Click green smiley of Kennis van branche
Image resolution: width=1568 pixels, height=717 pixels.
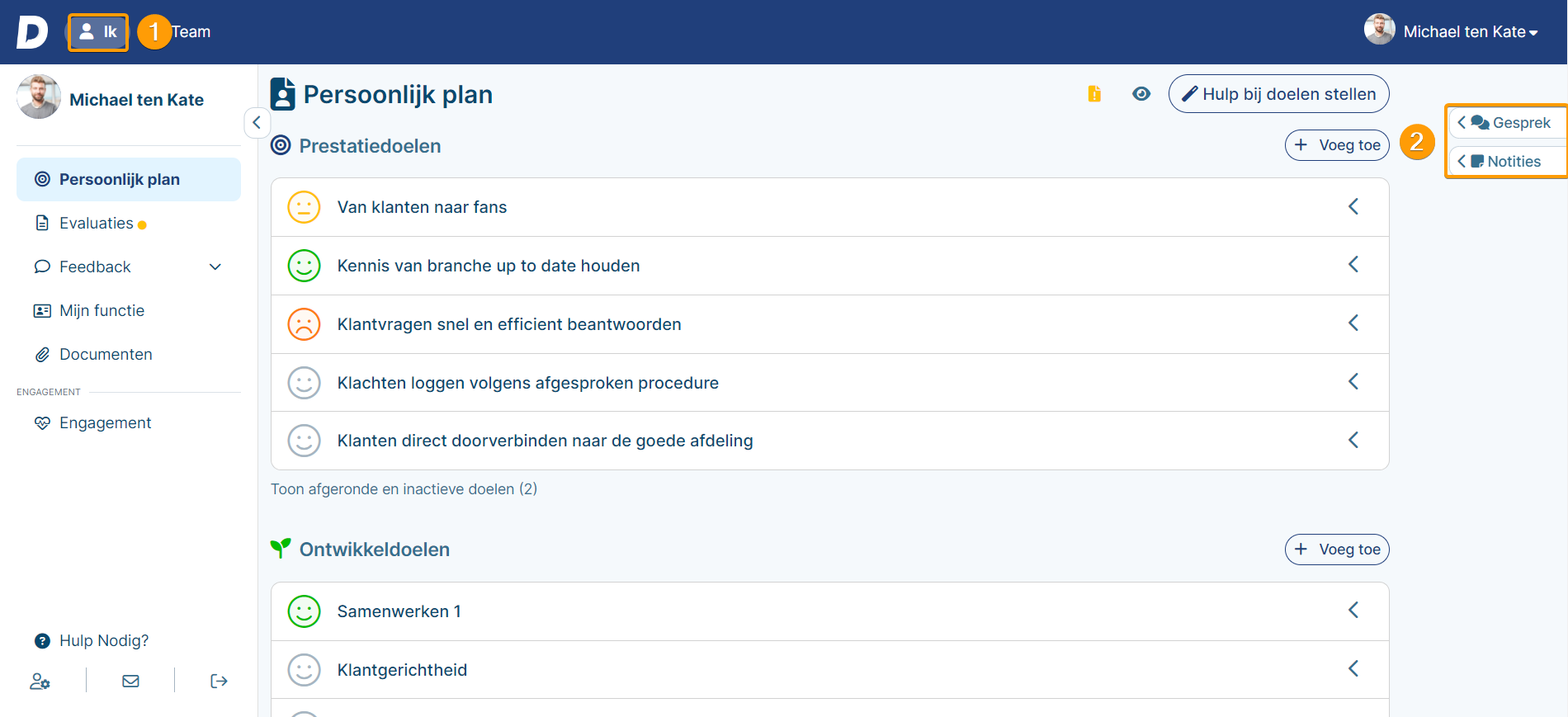click(304, 266)
